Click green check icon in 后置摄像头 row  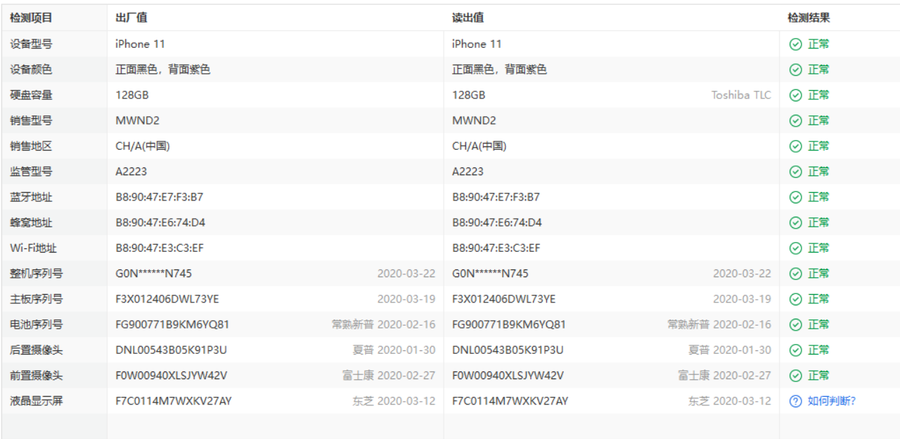796,350
